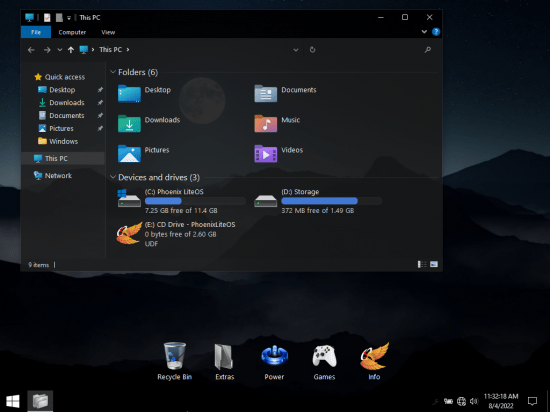The image size is (550, 412).
Task: Open the recent locations dropdown arrow
Action: pyautogui.click(x=60, y=50)
